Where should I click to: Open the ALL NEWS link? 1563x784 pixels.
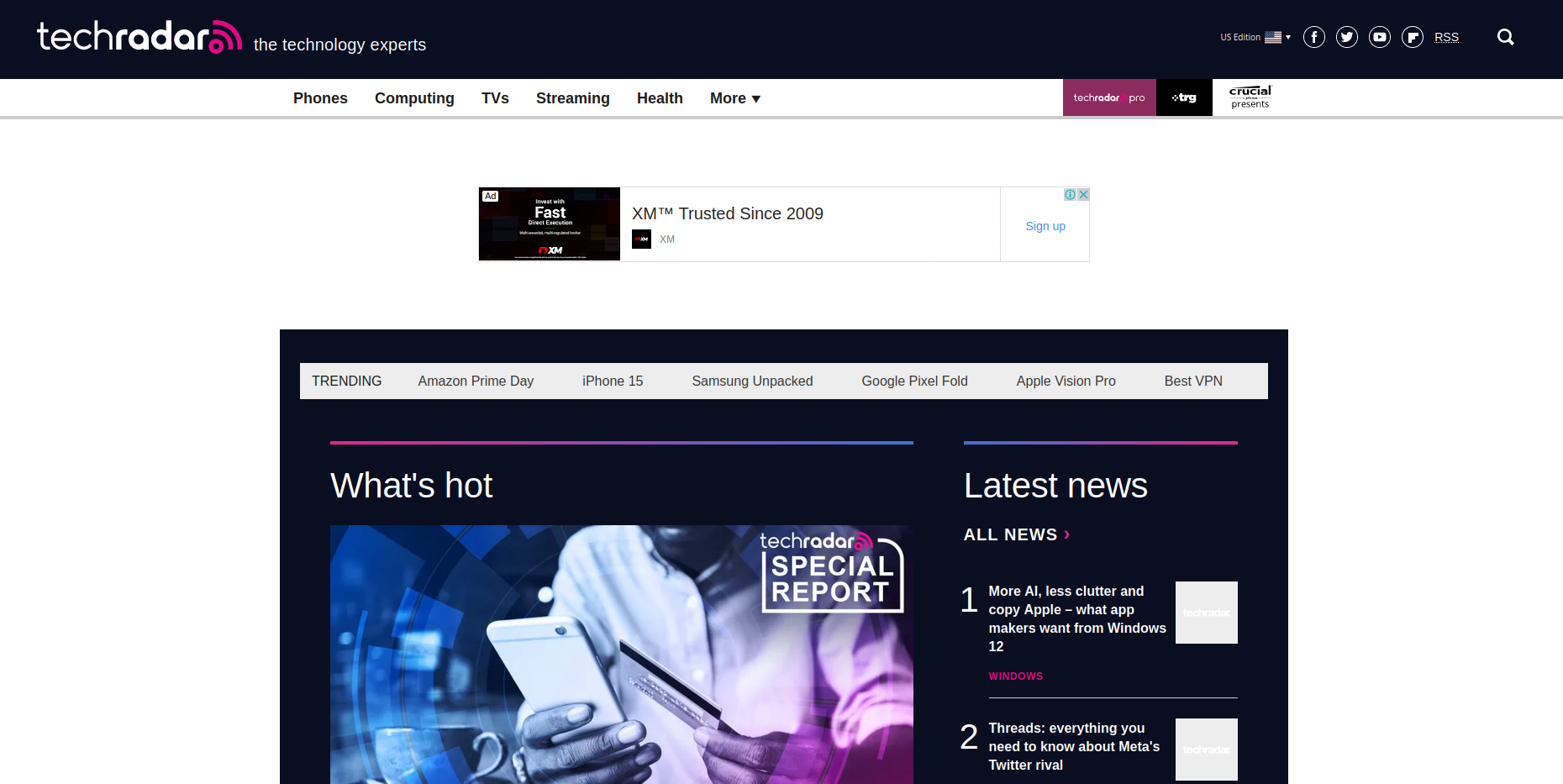tap(1017, 534)
